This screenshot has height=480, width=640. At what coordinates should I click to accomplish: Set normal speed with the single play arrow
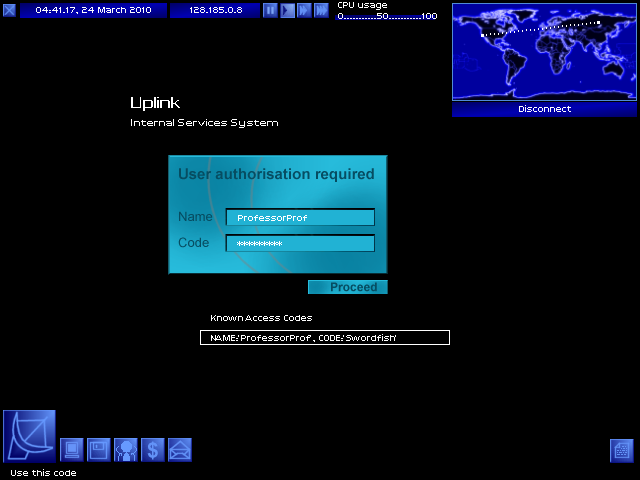(x=287, y=10)
